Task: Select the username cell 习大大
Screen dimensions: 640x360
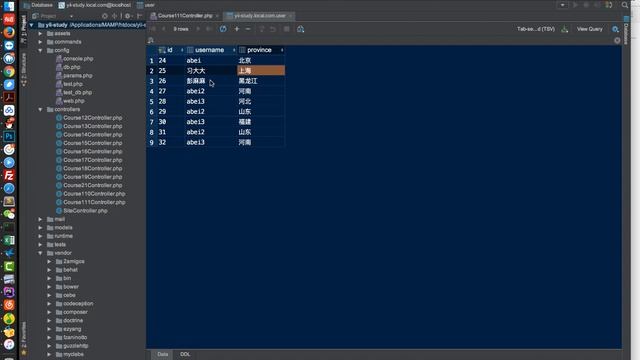Action: point(210,71)
